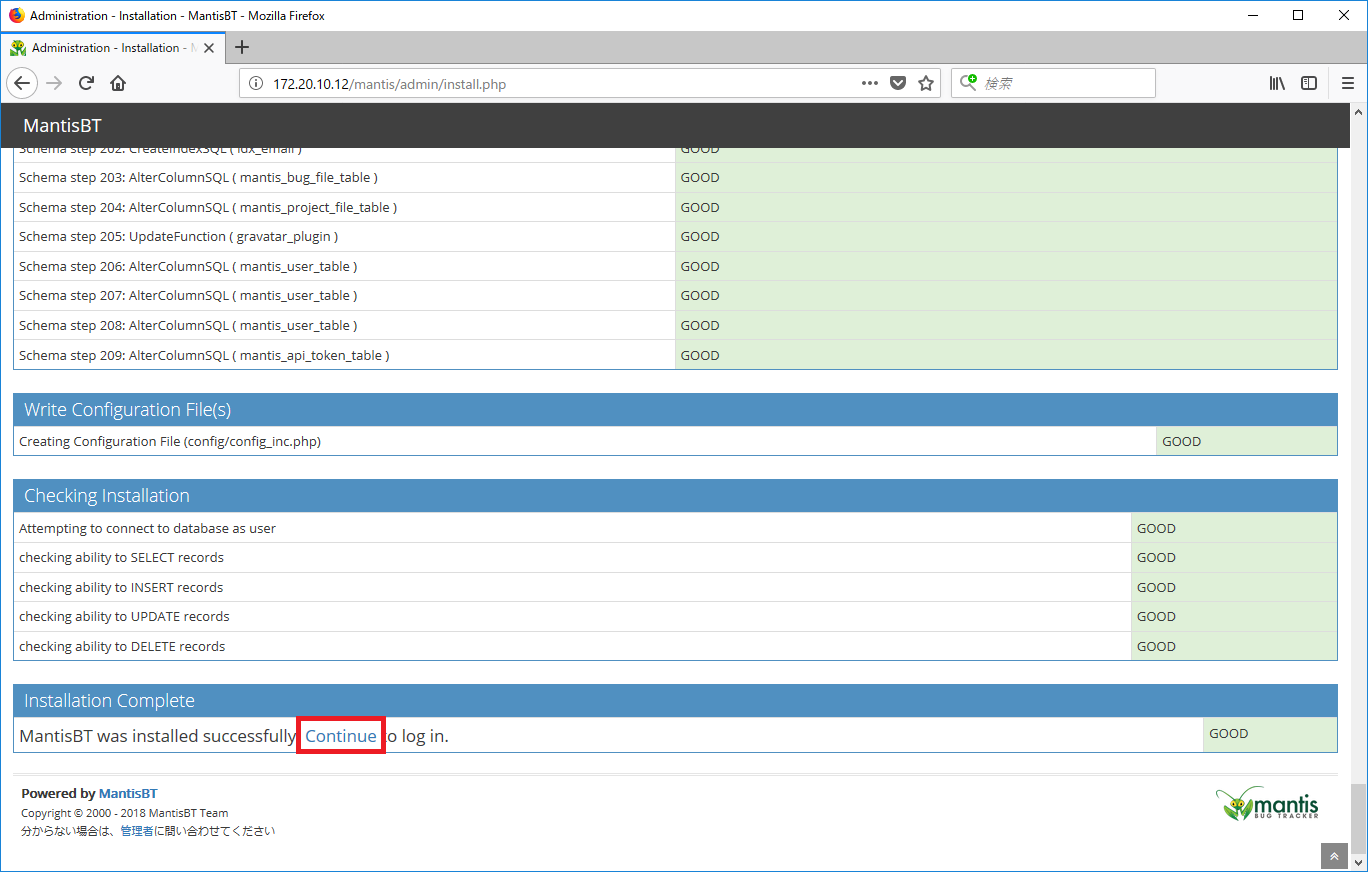Toggle the sidebar view icon
The height and width of the screenshot is (872, 1368).
coord(1309,83)
